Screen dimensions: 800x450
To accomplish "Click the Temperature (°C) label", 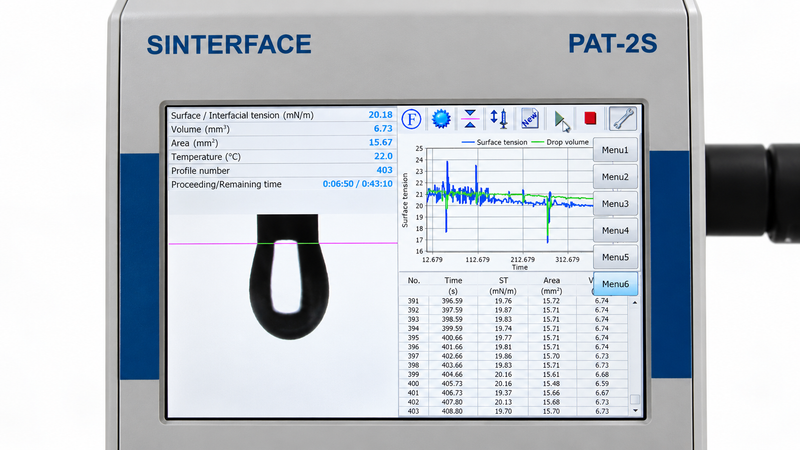I will [206, 157].
